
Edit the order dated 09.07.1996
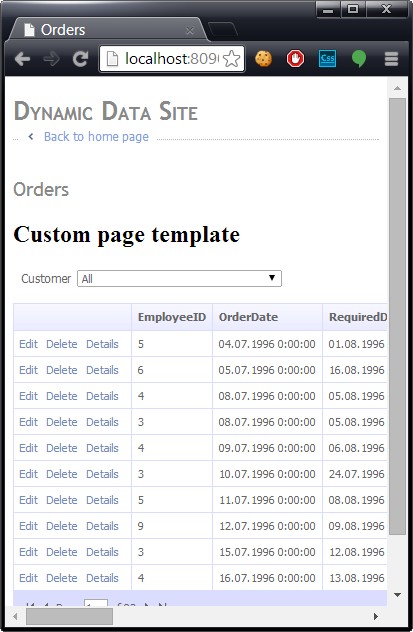pos(29,448)
